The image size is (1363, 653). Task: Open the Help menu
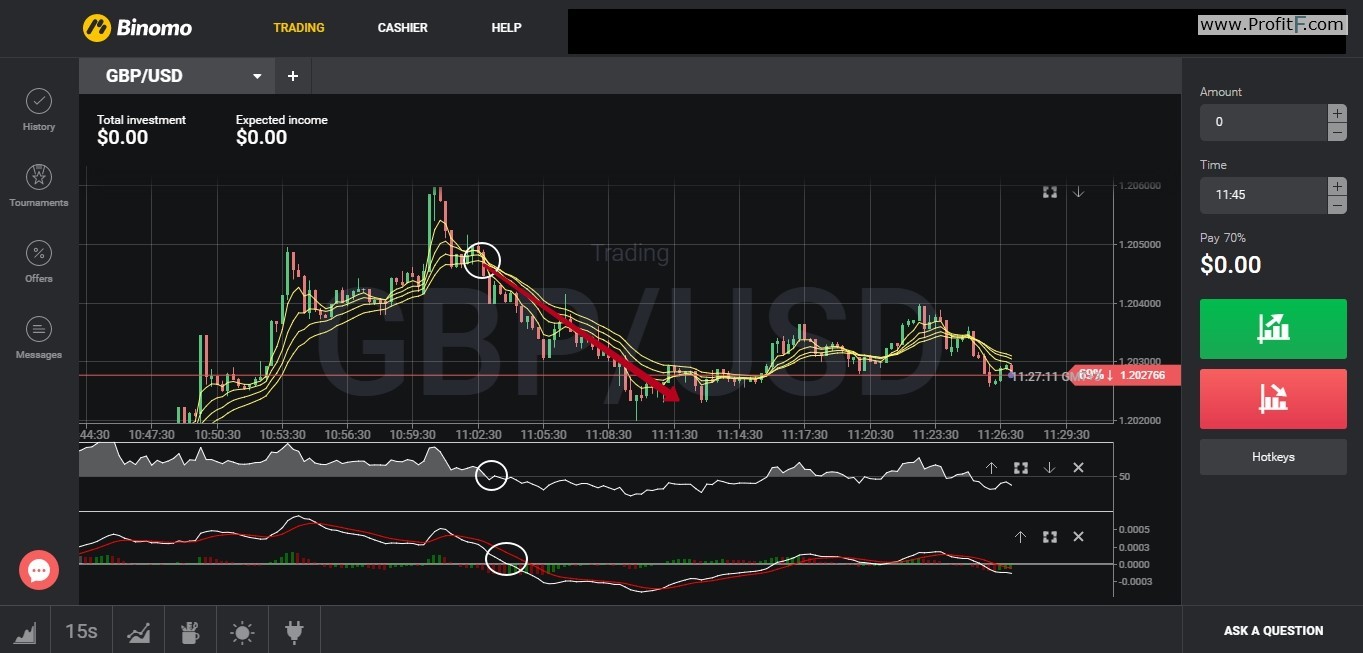pyautogui.click(x=507, y=28)
